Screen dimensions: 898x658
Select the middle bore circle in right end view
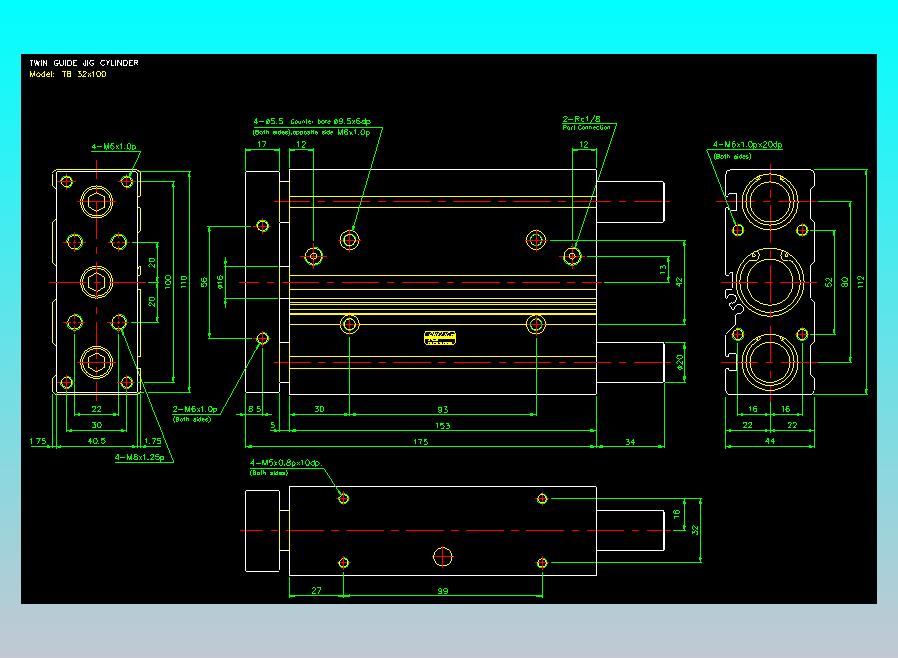pyautogui.click(x=770, y=282)
